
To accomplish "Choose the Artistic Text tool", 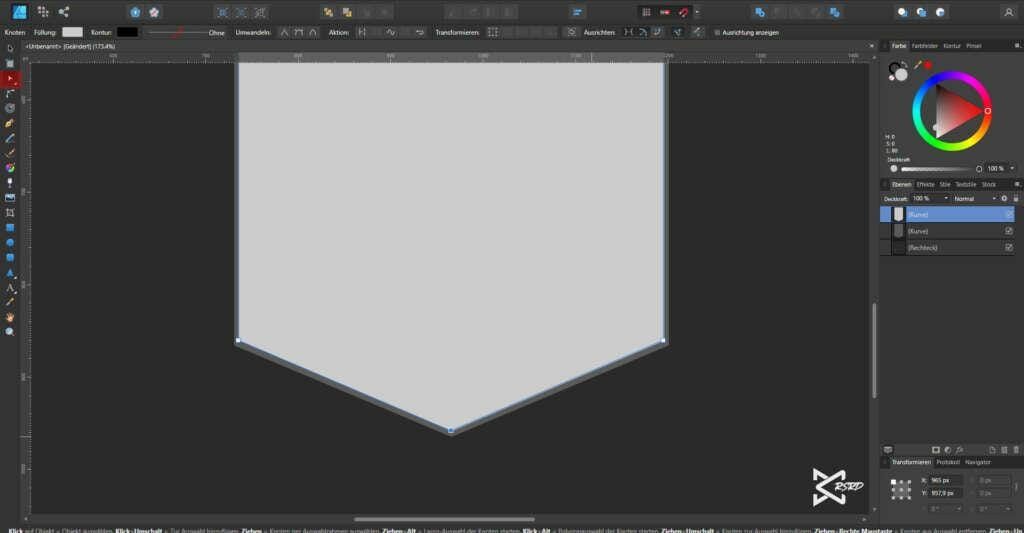I will click(10, 287).
